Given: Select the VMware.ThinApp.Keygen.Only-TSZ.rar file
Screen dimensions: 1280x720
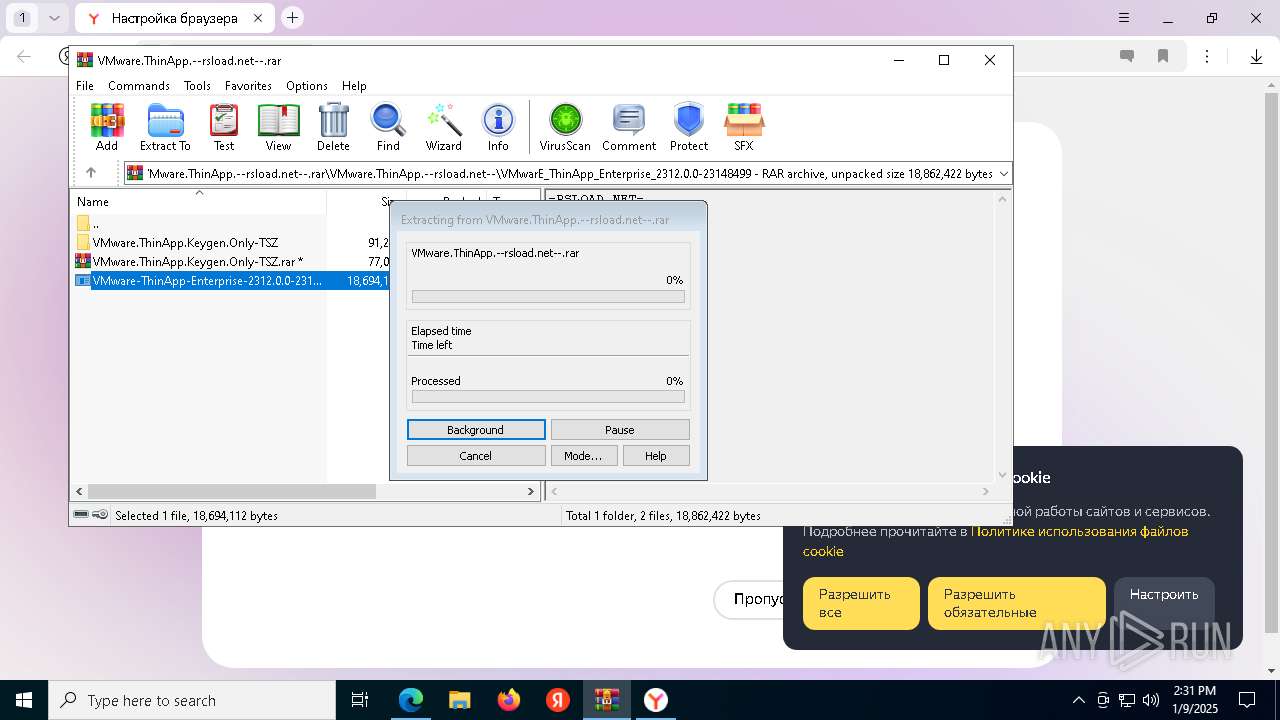Looking at the screenshot, I should (x=190, y=261).
